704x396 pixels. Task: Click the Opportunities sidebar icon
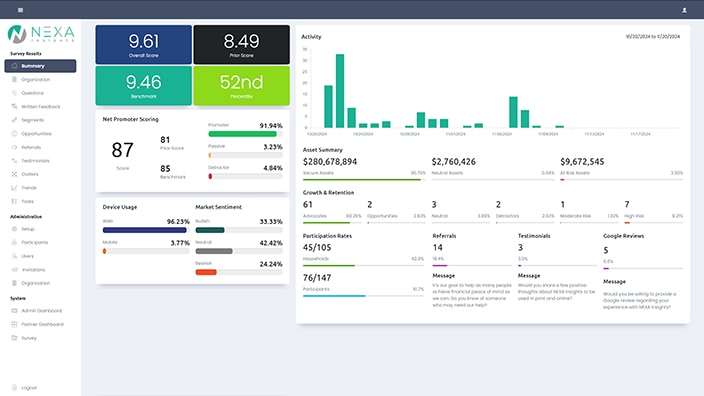pos(14,133)
